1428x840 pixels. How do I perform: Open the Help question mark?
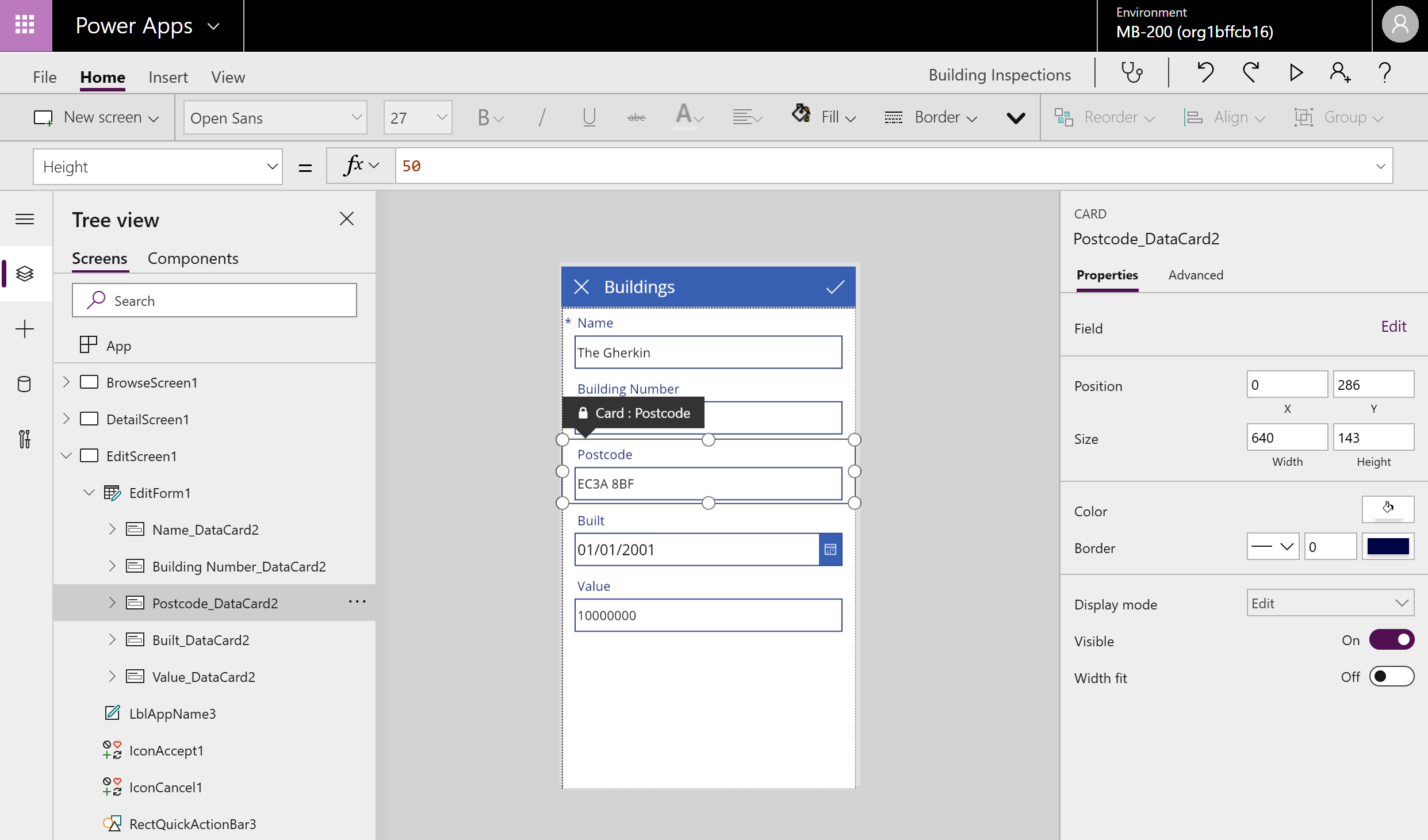tap(1385, 73)
